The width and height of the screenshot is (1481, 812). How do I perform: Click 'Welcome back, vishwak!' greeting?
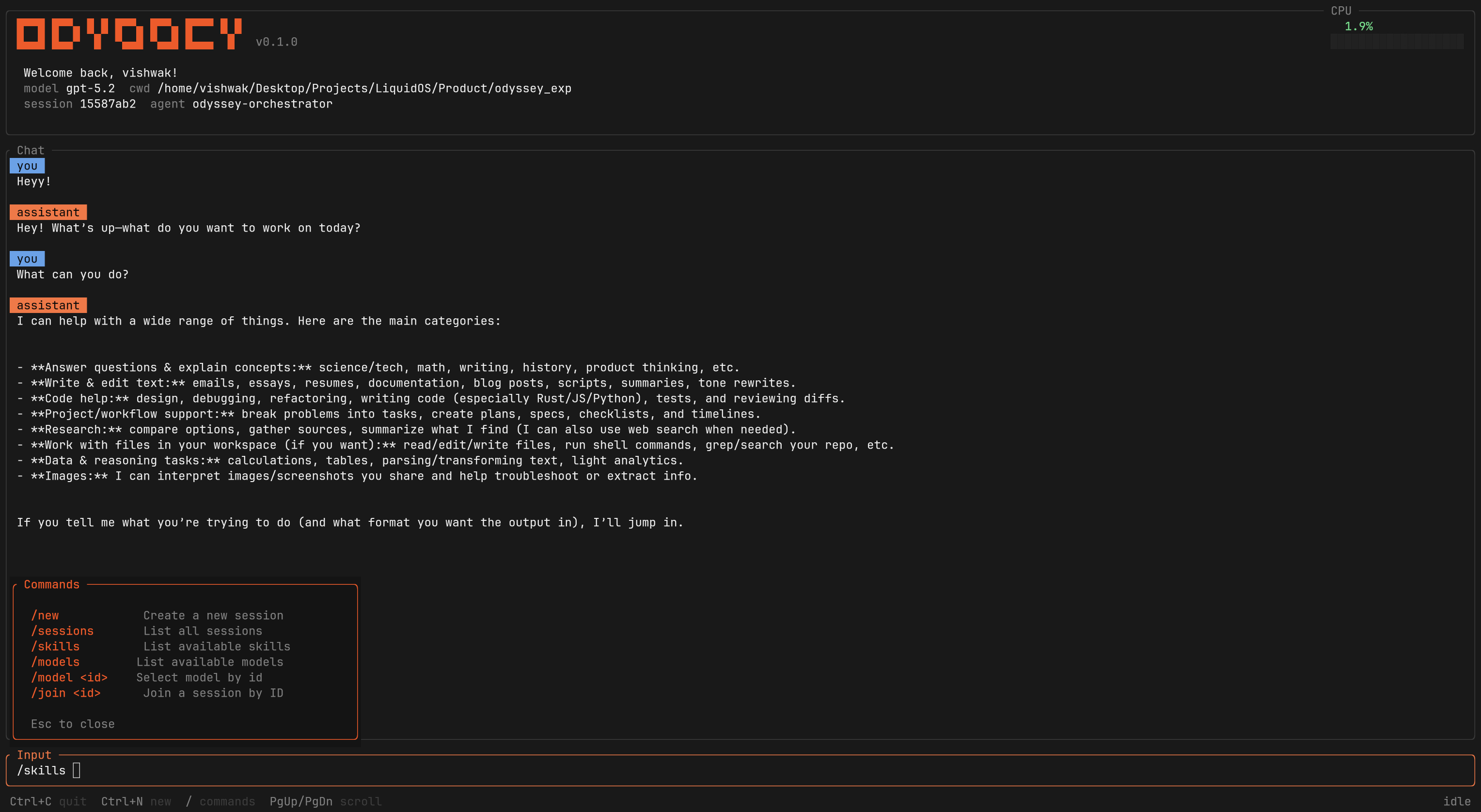(x=101, y=73)
